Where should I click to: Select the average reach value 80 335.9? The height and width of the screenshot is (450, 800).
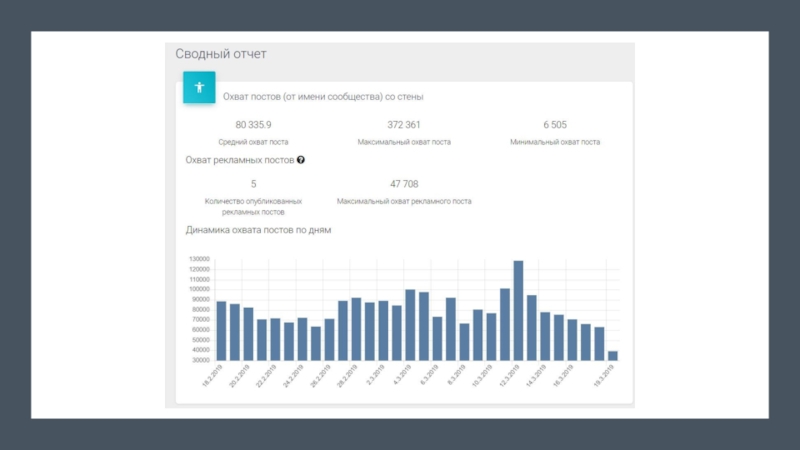(x=253, y=125)
